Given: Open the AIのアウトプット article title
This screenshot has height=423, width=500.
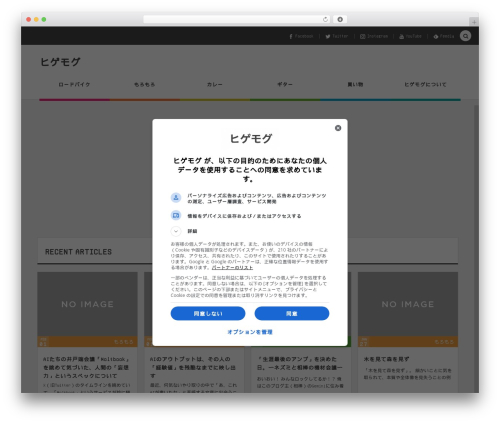Looking at the screenshot, I should pos(193,367).
